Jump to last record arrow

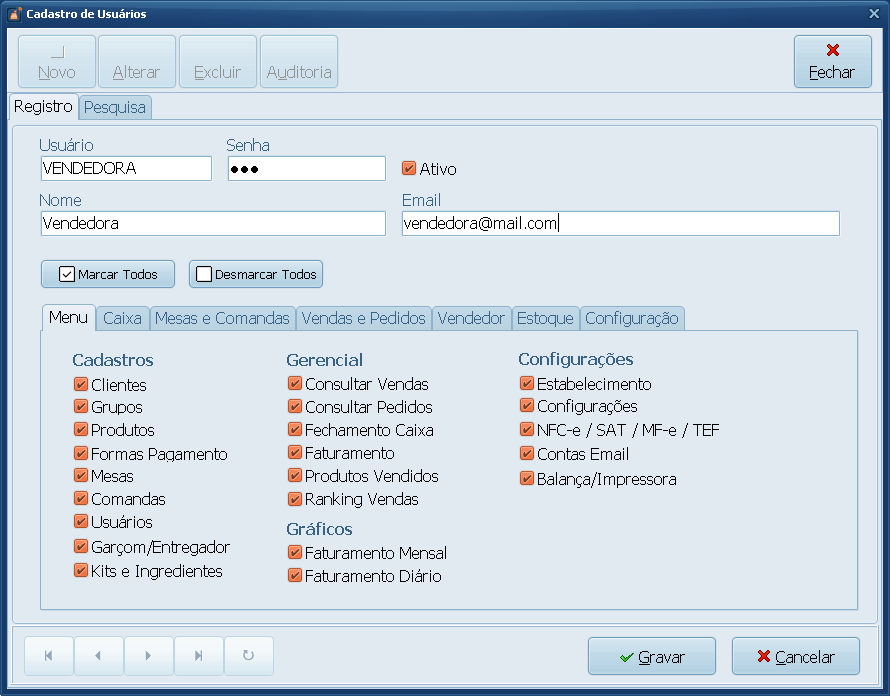(198, 656)
